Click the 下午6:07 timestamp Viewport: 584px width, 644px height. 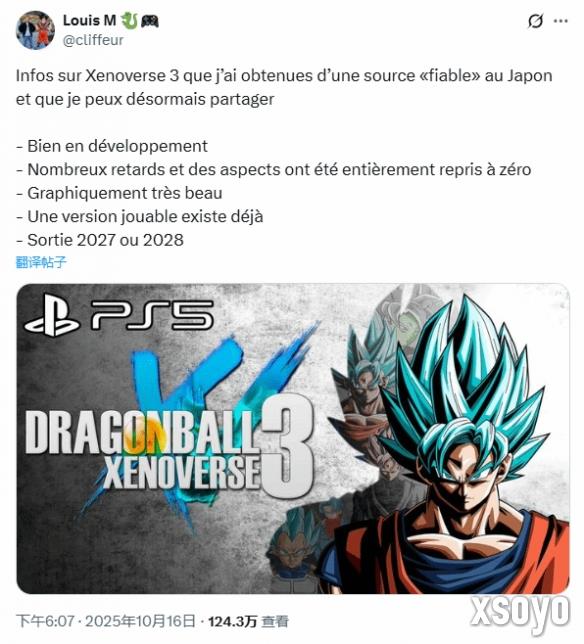[x=45, y=621]
